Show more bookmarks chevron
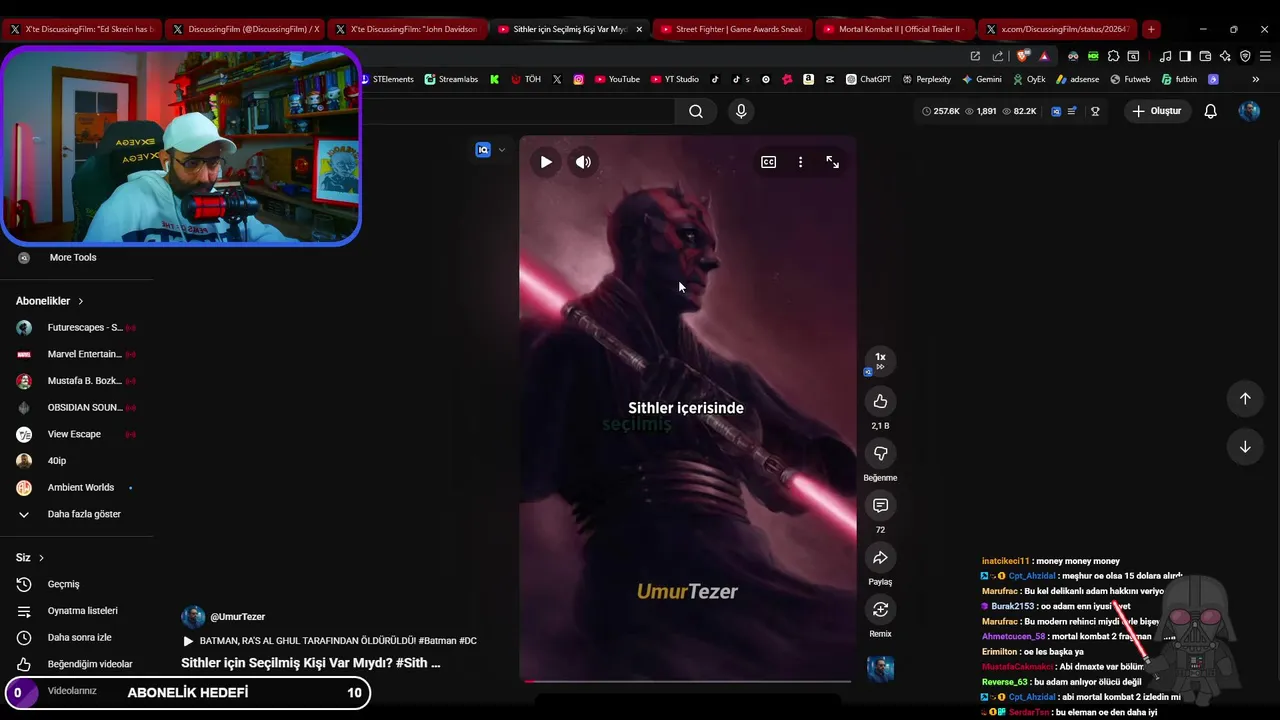The height and width of the screenshot is (720, 1280). [1255, 79]
